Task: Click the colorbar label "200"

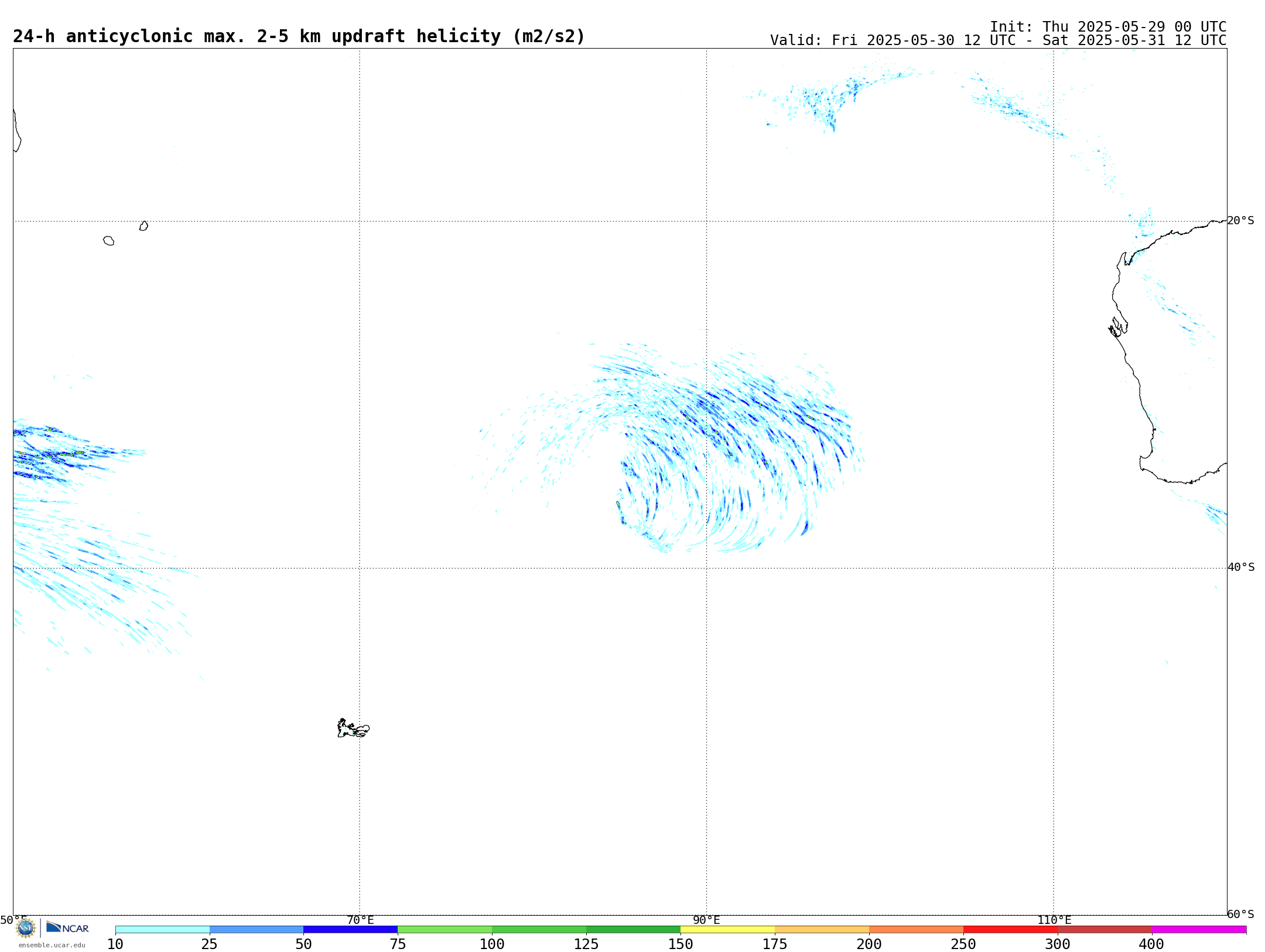Action: pos(869,944)
